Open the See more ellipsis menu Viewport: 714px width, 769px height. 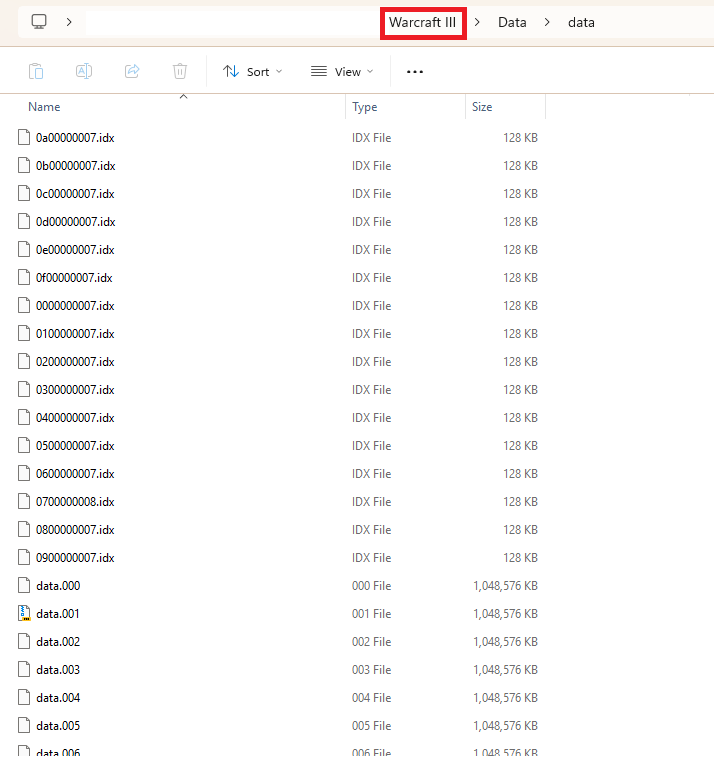pos(415,72)
